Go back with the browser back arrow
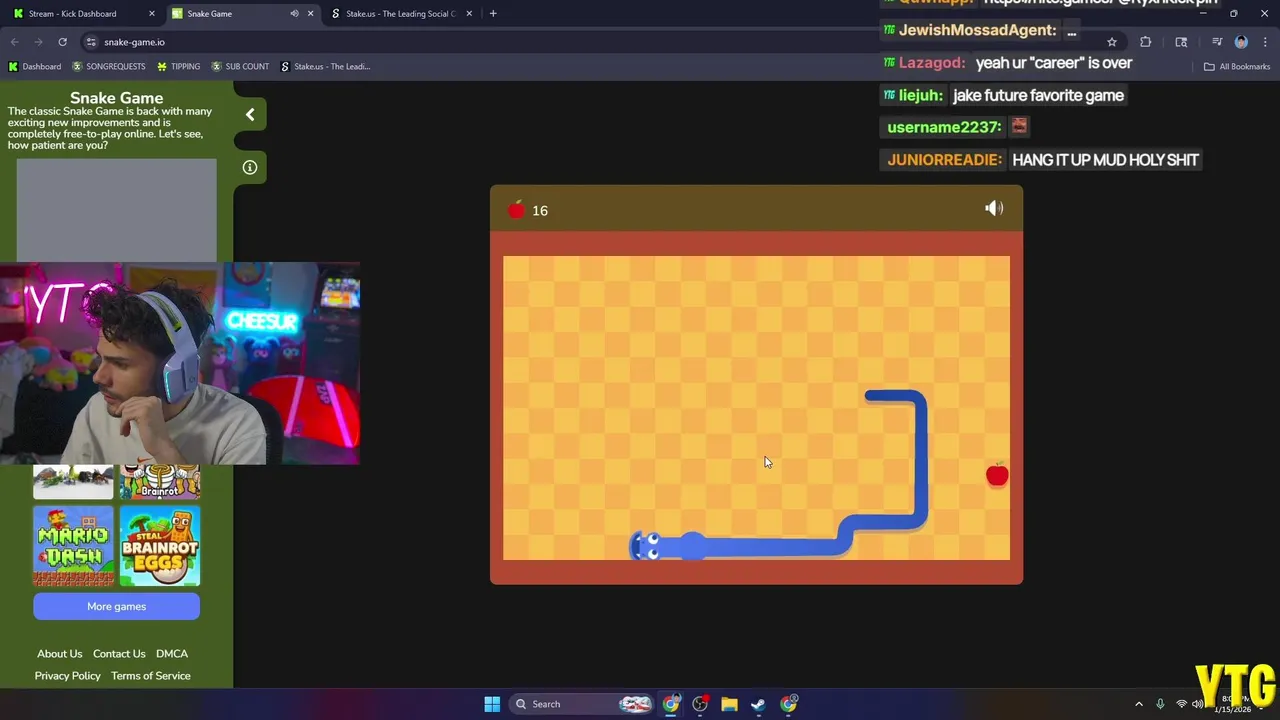The width and height of the screenshot is (1280, 720). [x=14, y=42]
